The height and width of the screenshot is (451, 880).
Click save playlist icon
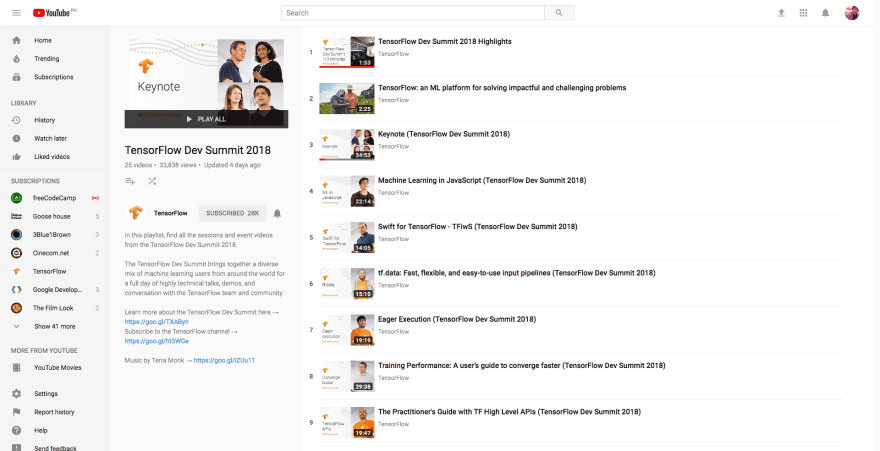pos(130,181)
